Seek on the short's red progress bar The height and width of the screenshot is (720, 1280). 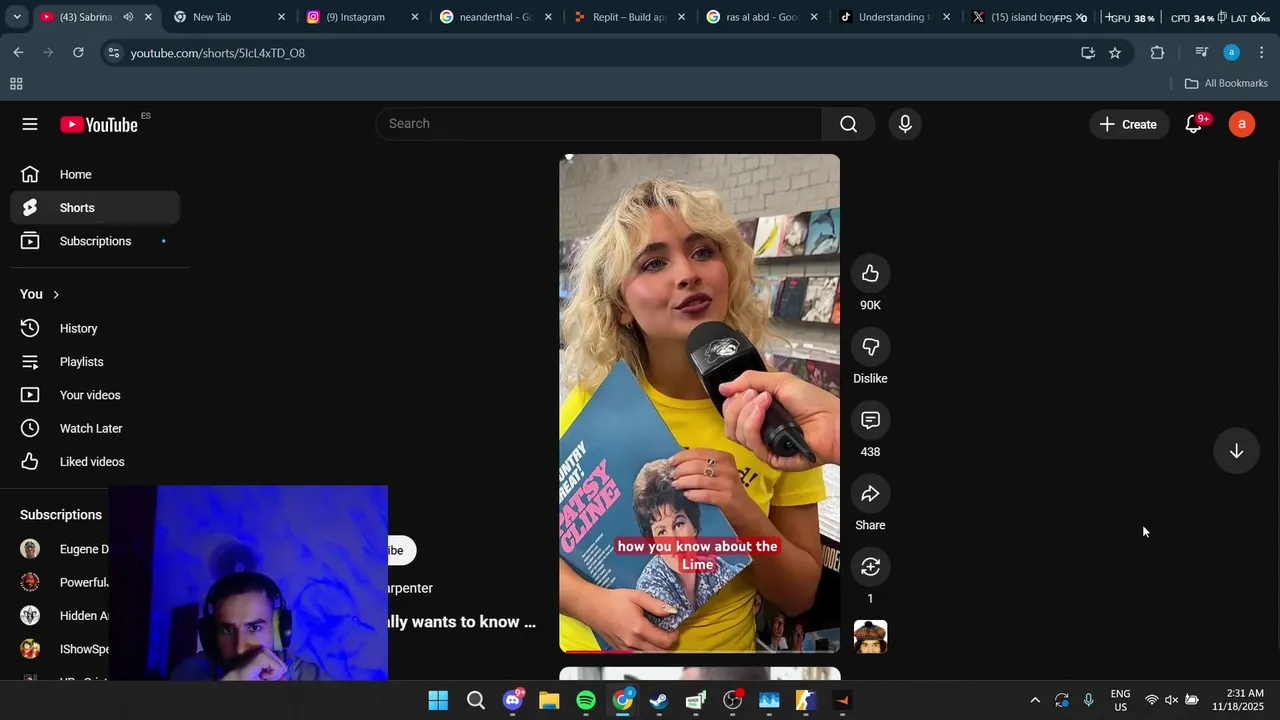699,651
